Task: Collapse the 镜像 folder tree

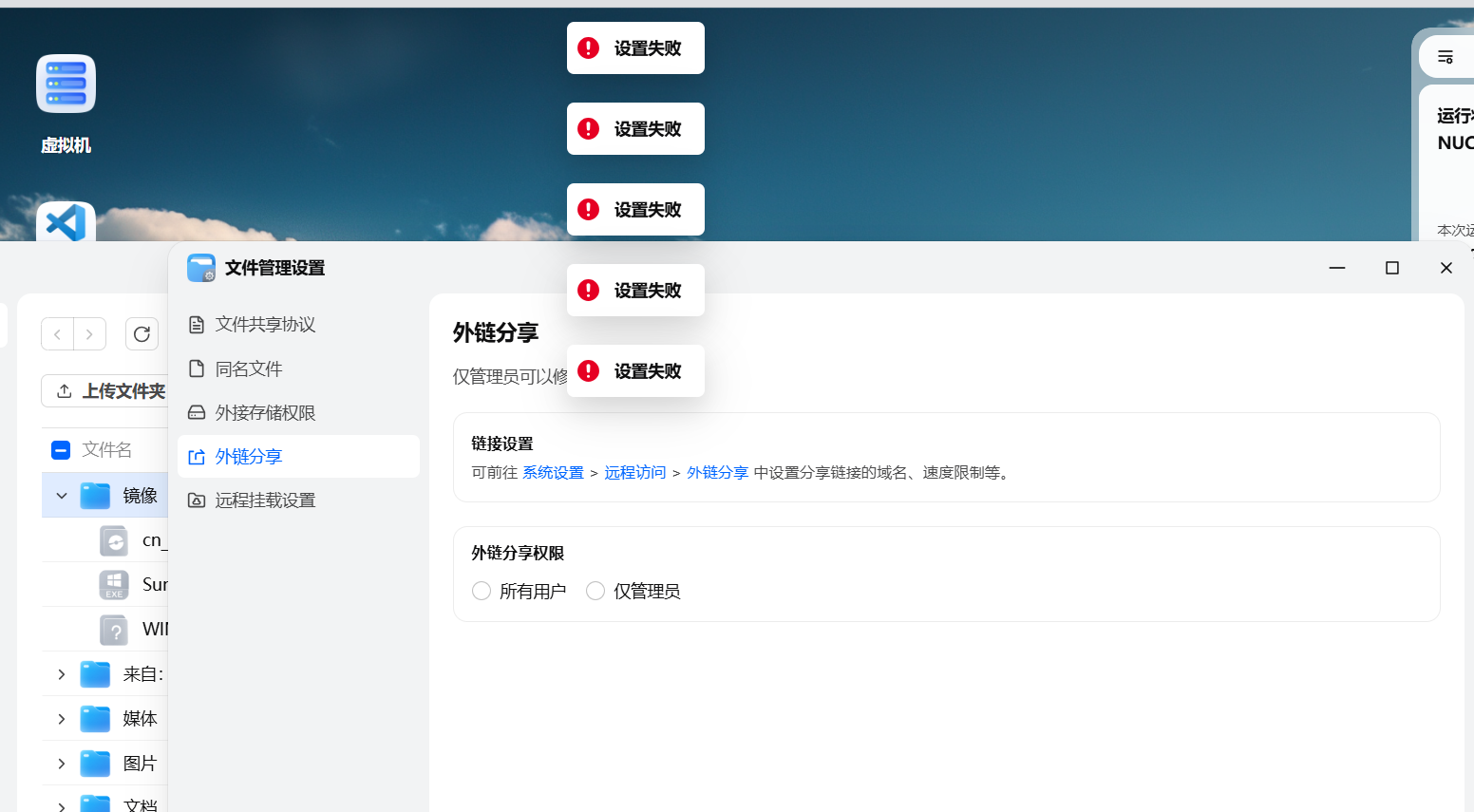Action: [62, 496]
